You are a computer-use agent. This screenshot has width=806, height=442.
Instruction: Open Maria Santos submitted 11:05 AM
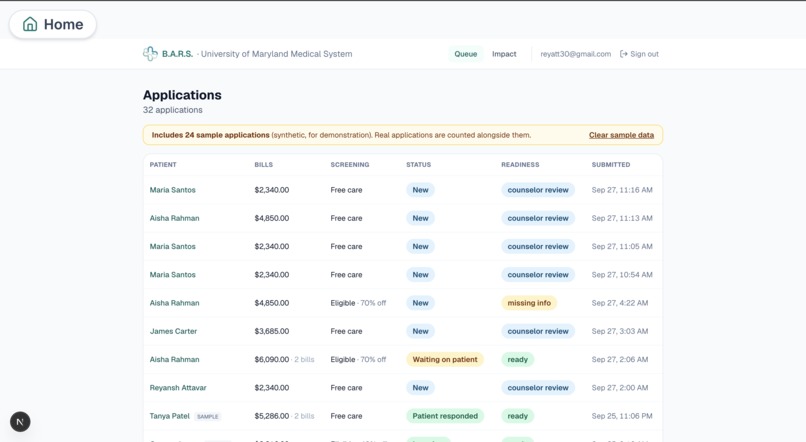(173, 246)
